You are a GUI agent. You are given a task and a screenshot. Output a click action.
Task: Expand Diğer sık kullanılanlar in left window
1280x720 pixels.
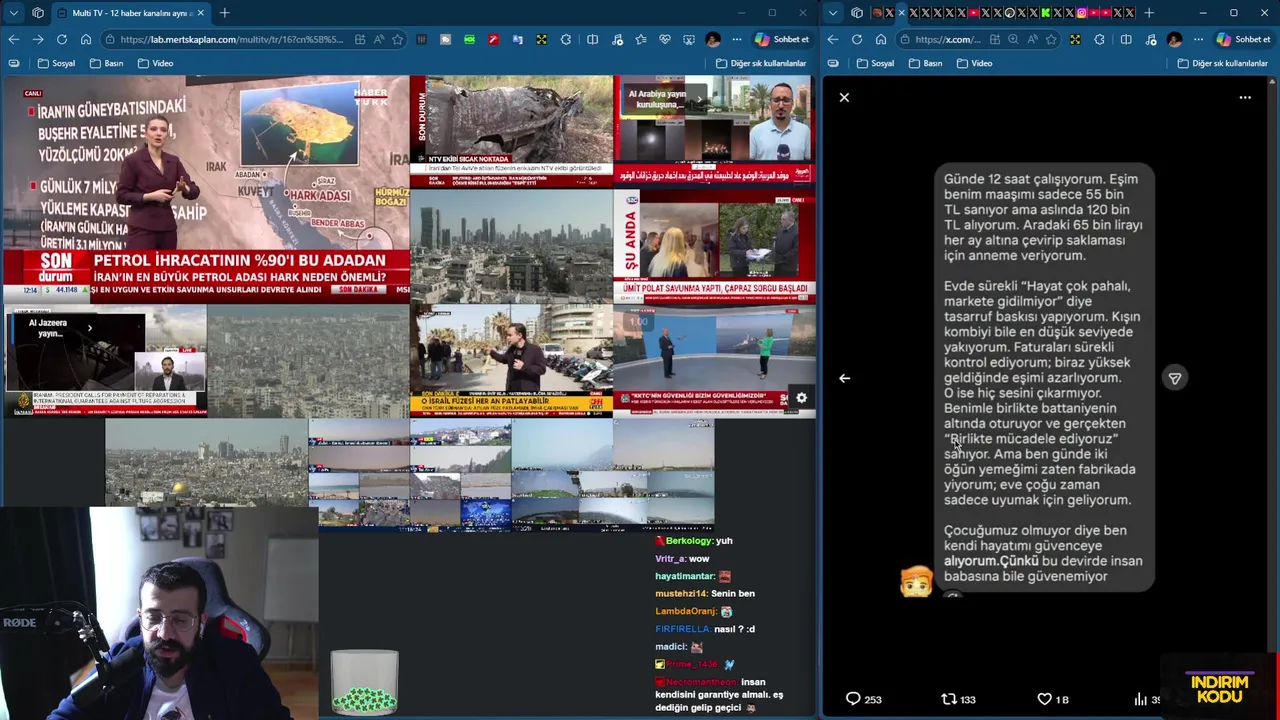(761, 63)
